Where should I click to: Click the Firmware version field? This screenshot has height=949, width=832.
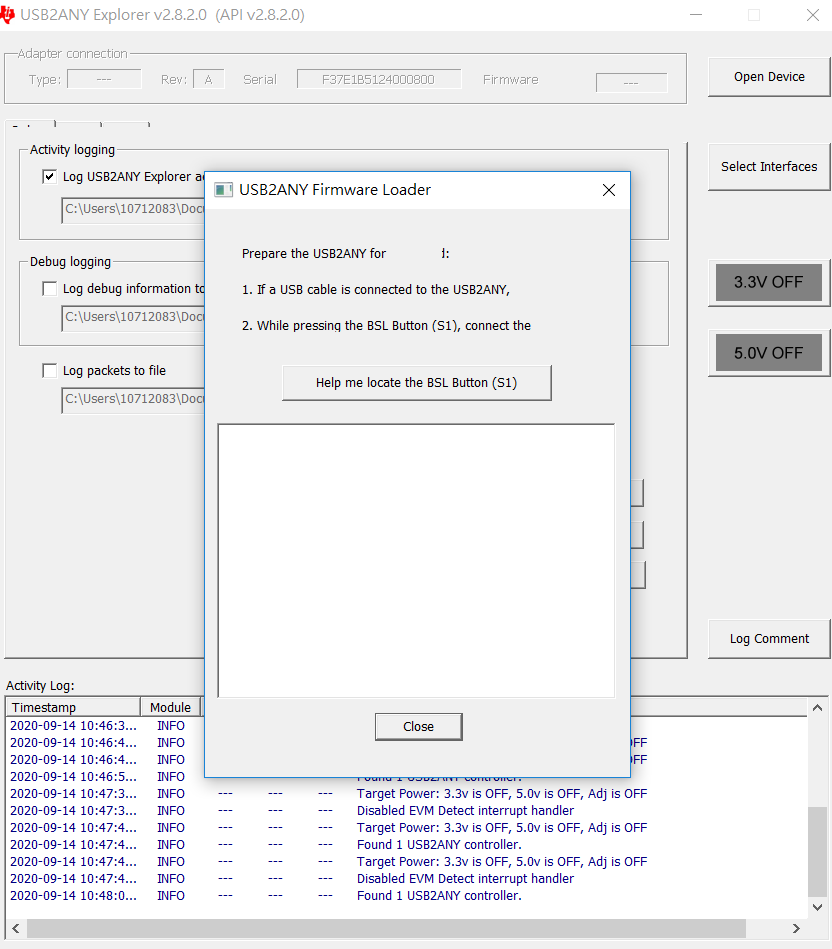(631, 82)
